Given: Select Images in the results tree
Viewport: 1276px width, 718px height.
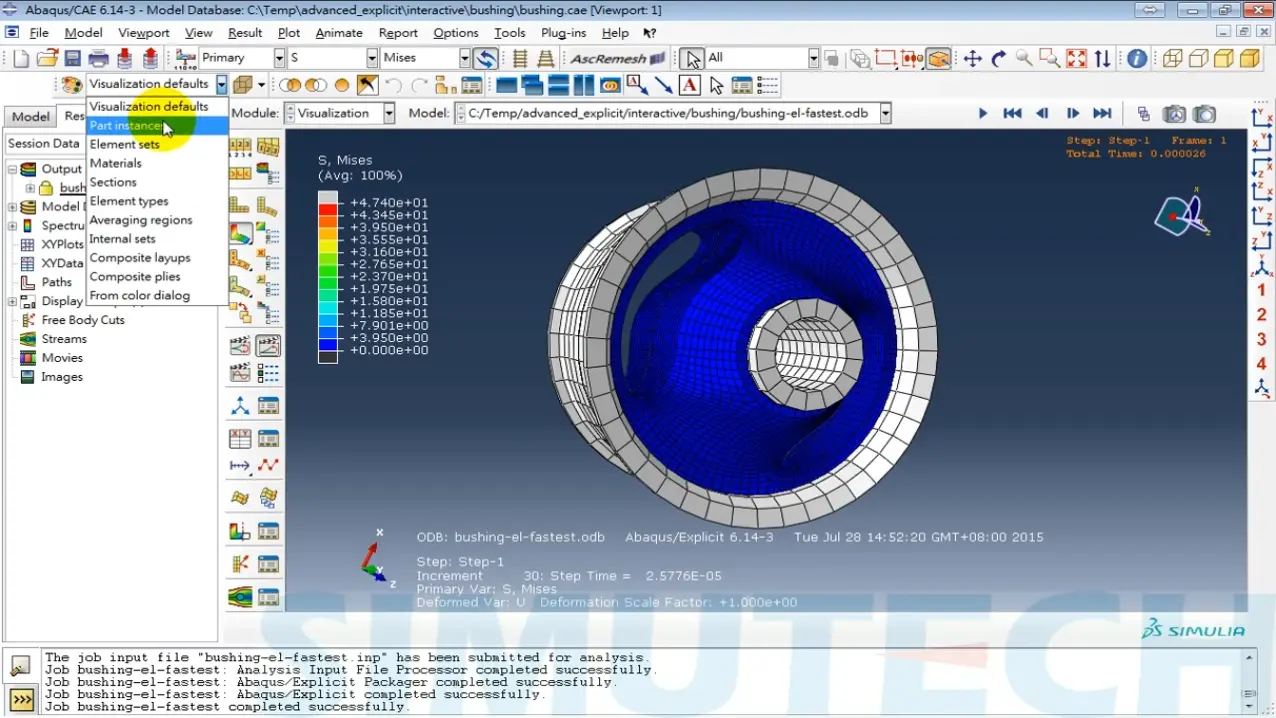Looking at the screenshot, I should (61, 377).
